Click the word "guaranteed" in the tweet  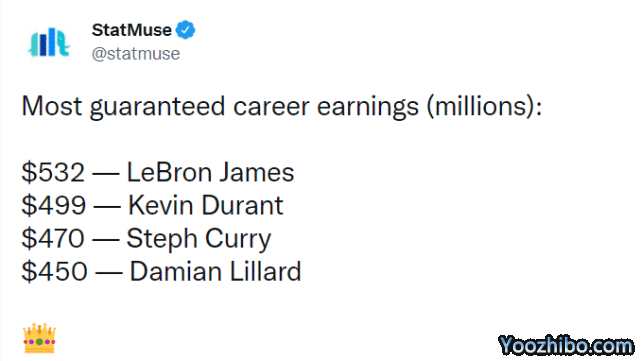[x=157, y=107]
